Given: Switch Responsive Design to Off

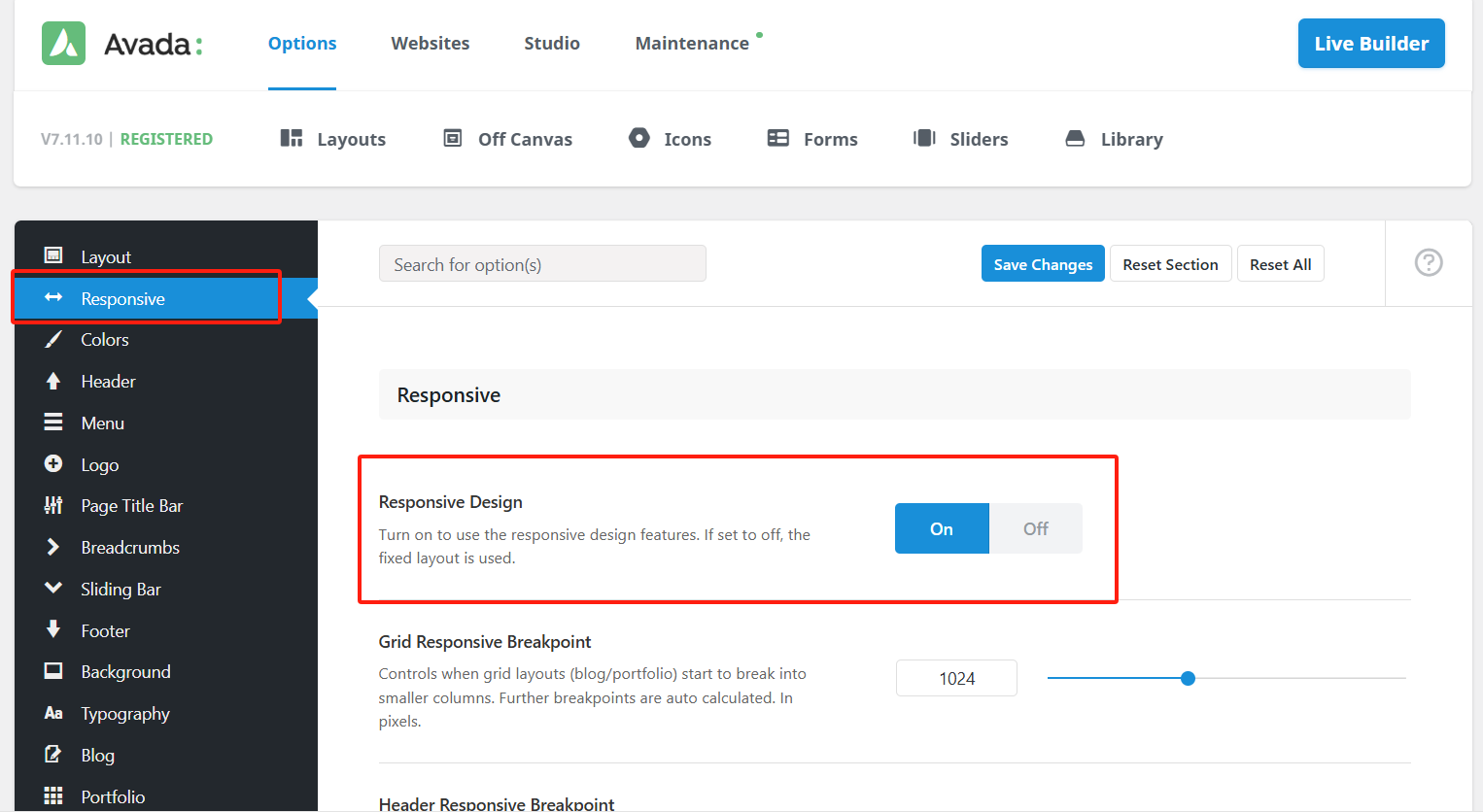Looking at the screenshot, I should click(1035, 528).
